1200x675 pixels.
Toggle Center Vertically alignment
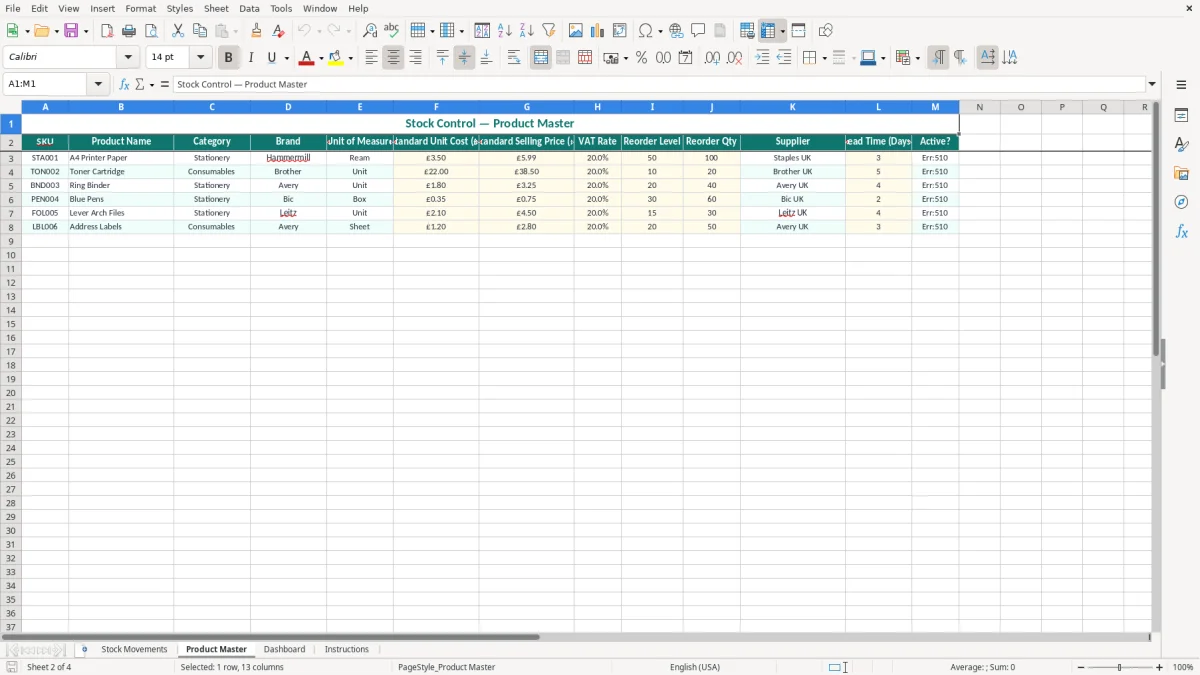click(x=464, y=58)
